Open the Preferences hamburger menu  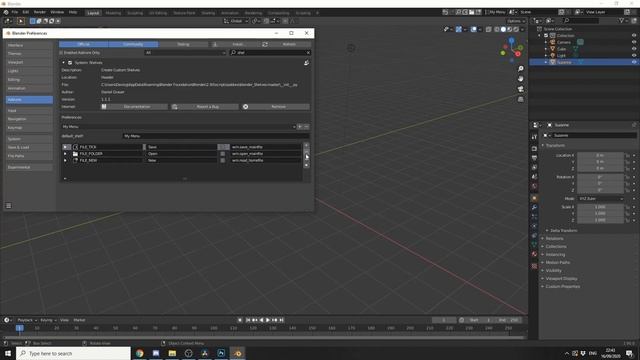click(9, 206)
